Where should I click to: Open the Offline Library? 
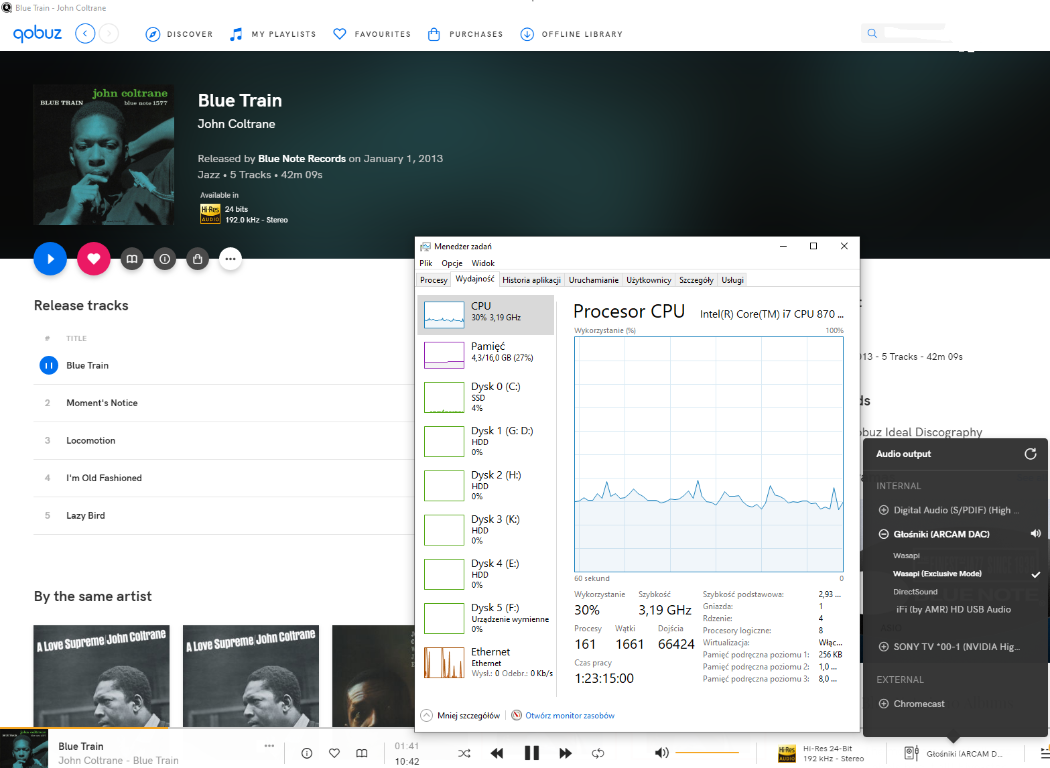point(571,34)
